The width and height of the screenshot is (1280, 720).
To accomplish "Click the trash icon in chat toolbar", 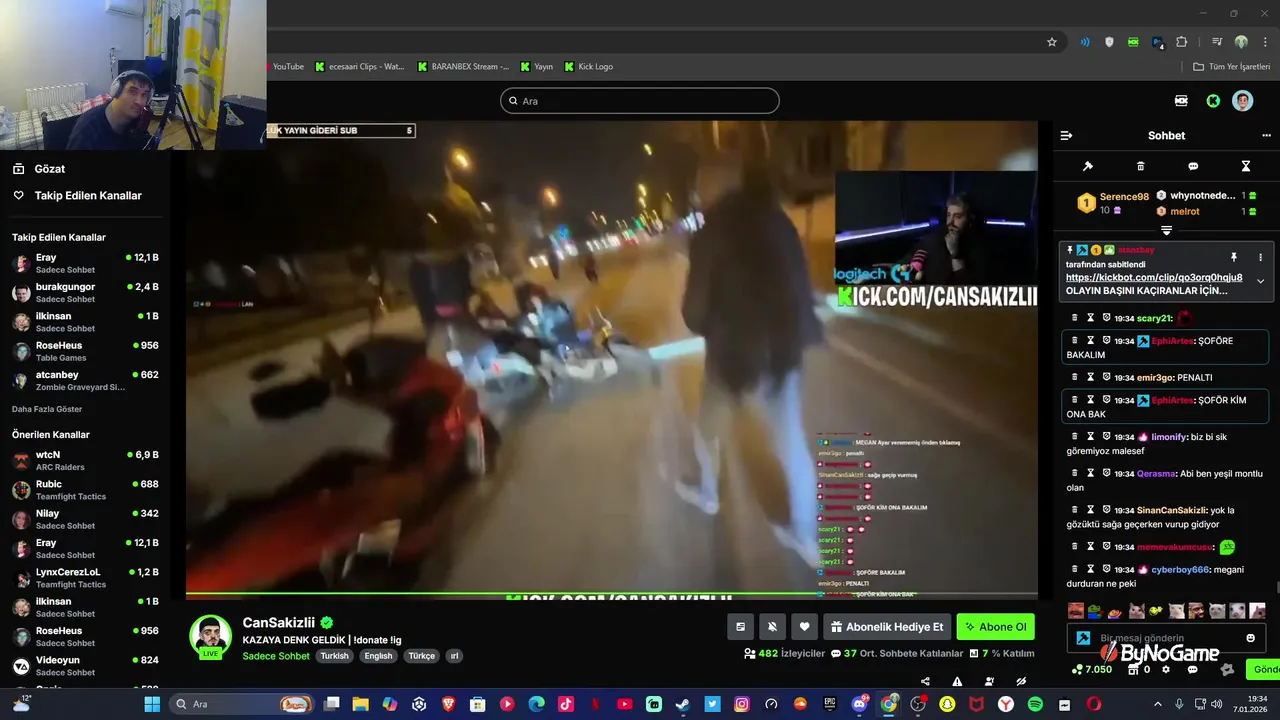I will [1141, 166].
